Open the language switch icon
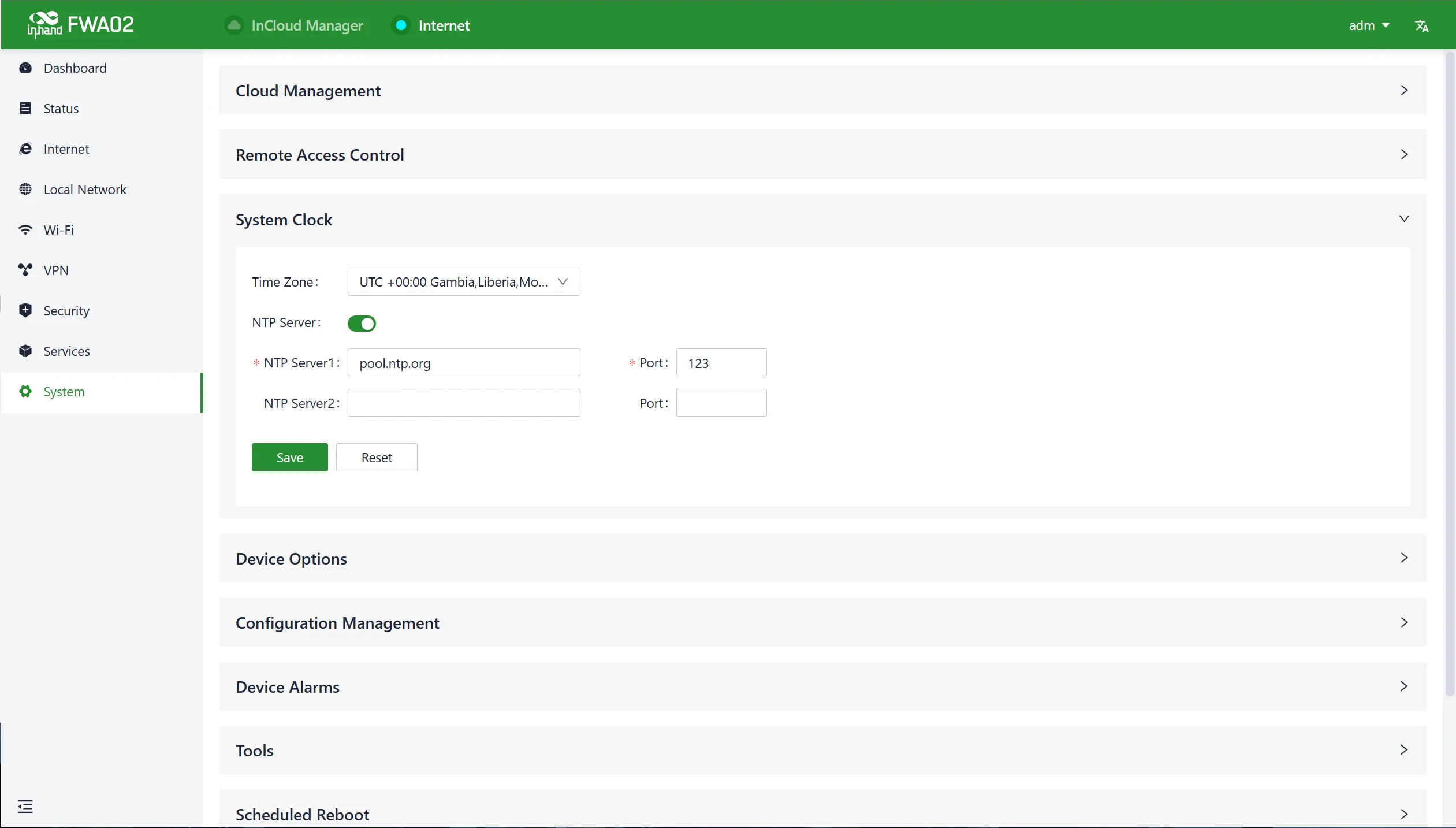1456x828 pixels. [1421, 26]
